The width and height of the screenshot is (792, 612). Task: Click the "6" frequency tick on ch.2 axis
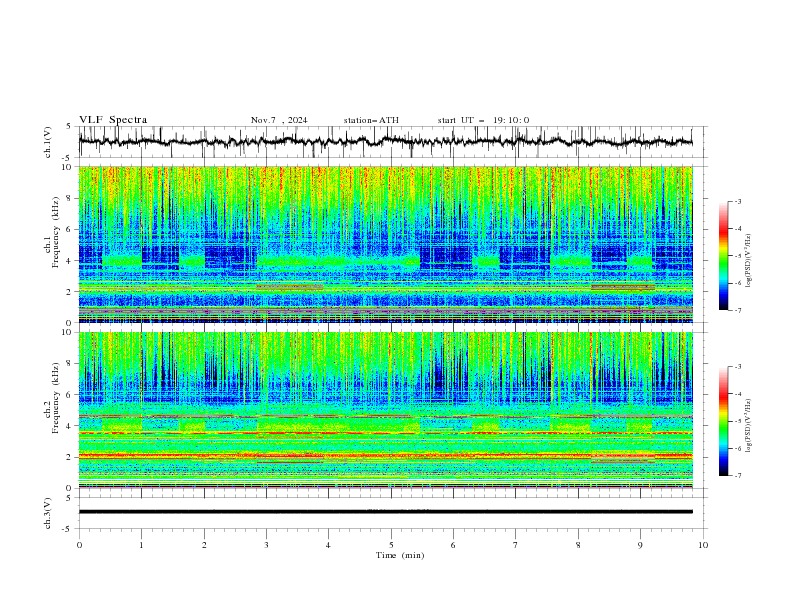pyautogui.click(x=71, y=395)
